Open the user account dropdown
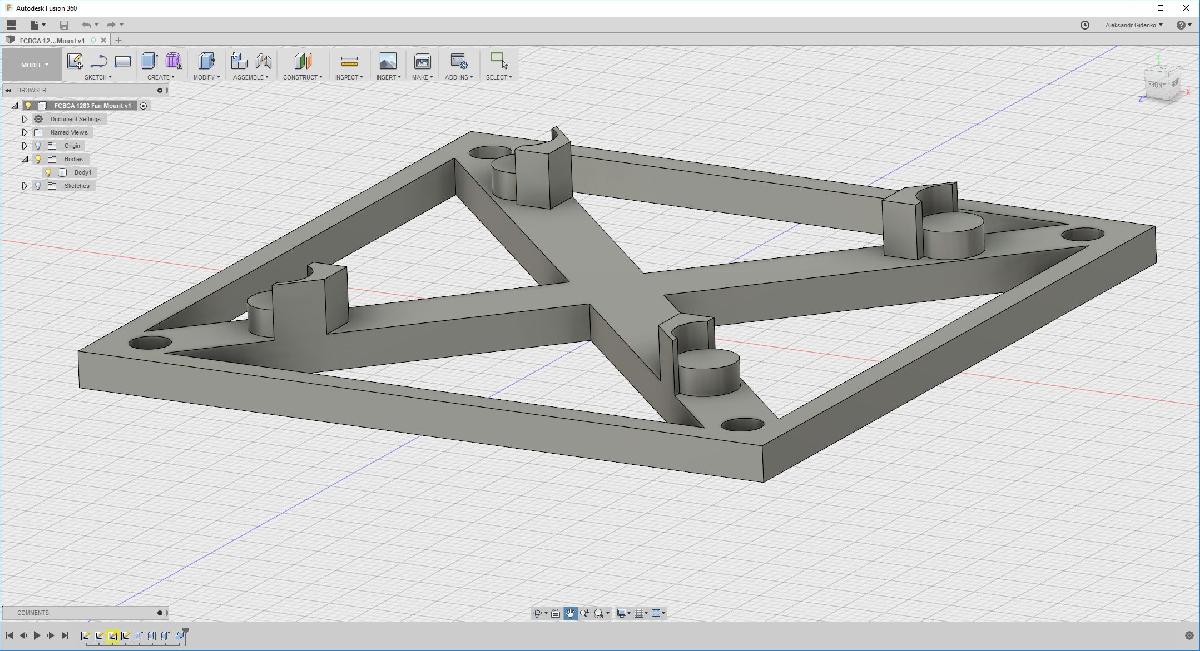This screenshot has width=1200, height=651. click(1135, 25)
